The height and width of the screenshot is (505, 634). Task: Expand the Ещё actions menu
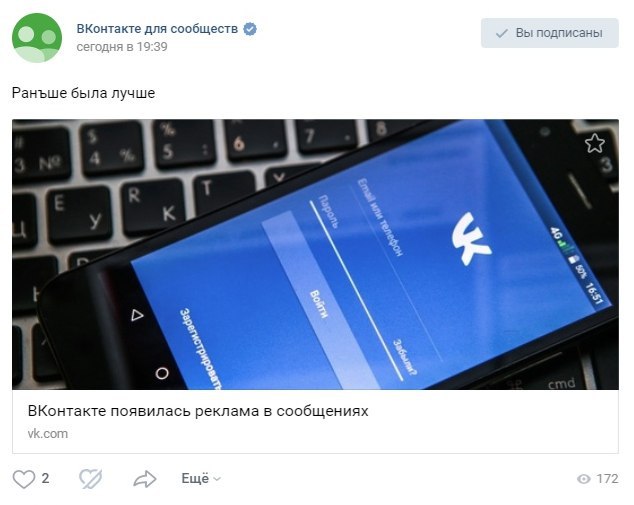tap(201, 478)
